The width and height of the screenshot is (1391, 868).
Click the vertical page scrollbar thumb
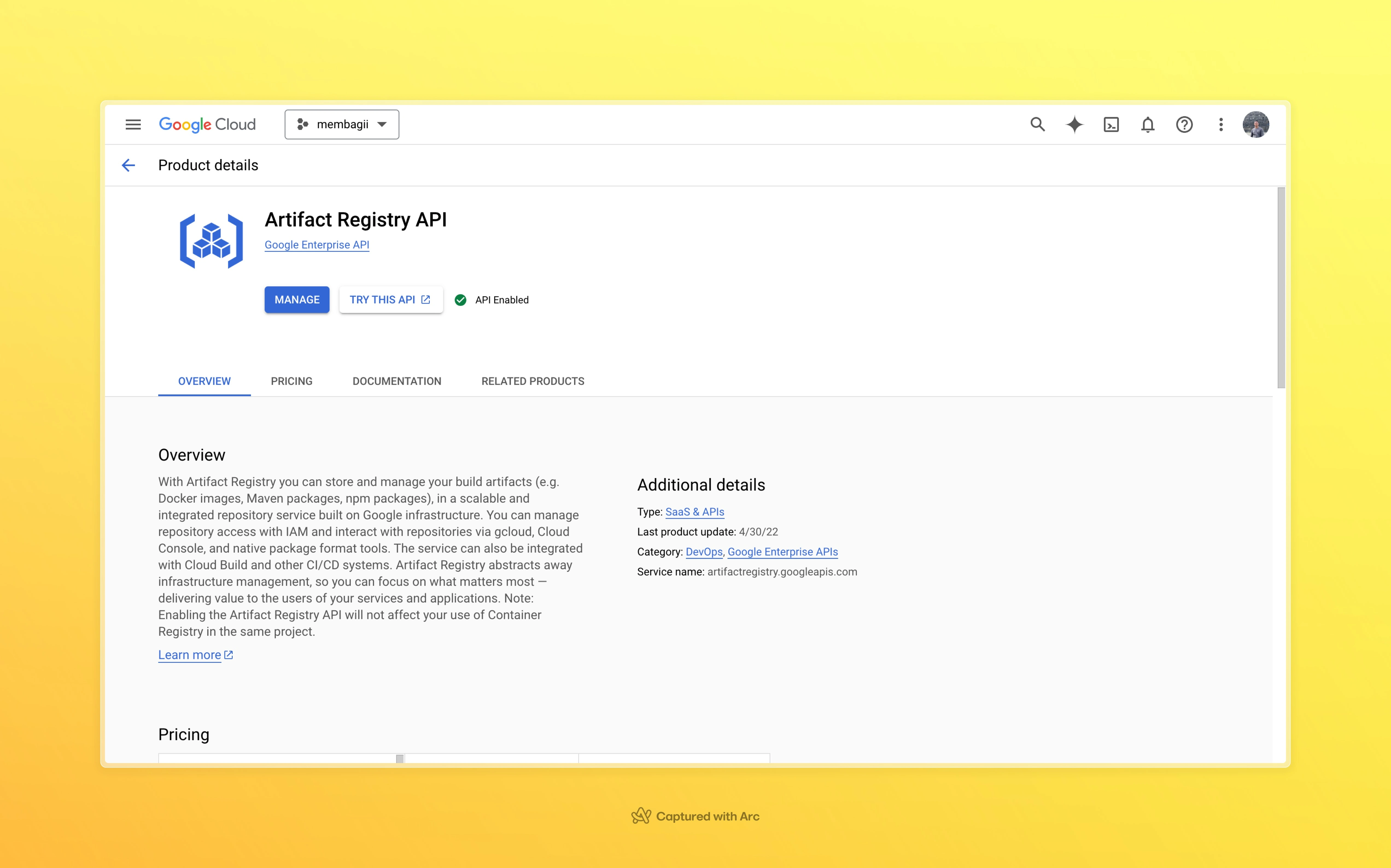[x=1281, y=288]
